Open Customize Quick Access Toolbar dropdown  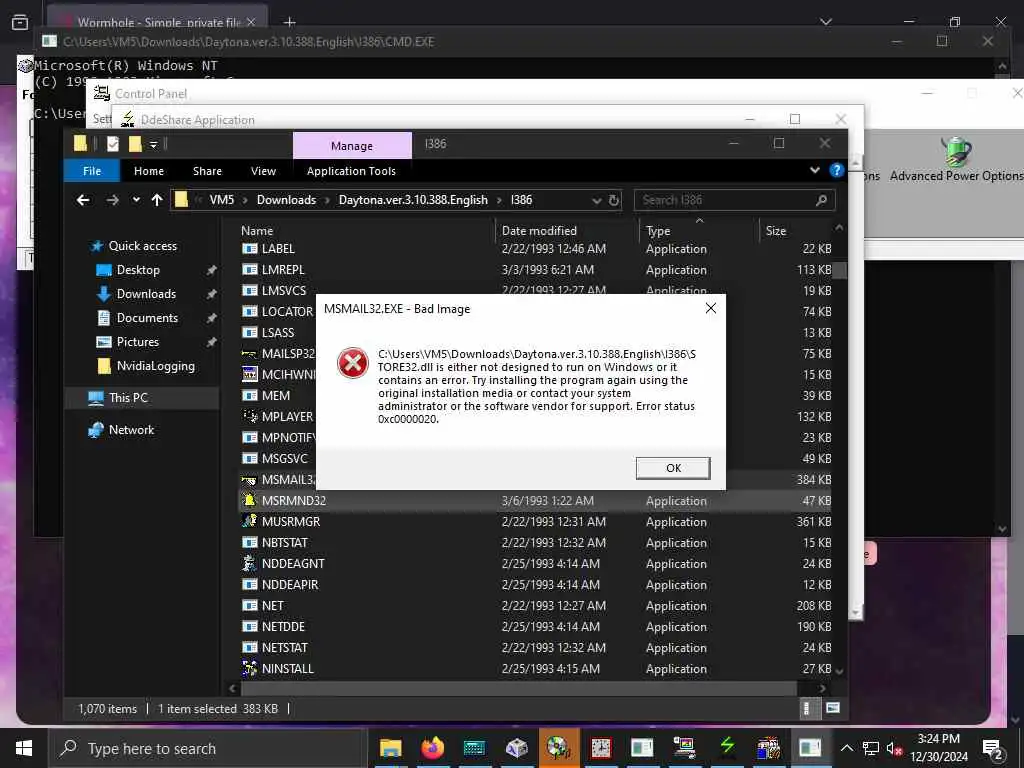point(153,144)
